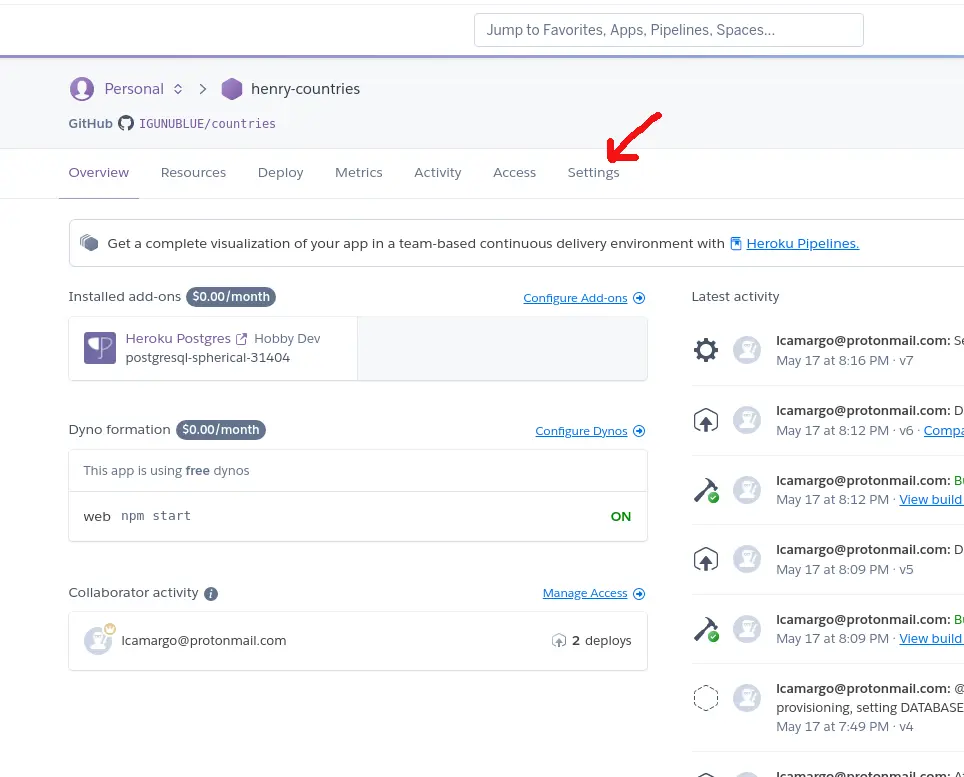The height and width of the screenshot is (777, 964).
Task: Click user avatar in v5 activity row
Action: (747, 559)
